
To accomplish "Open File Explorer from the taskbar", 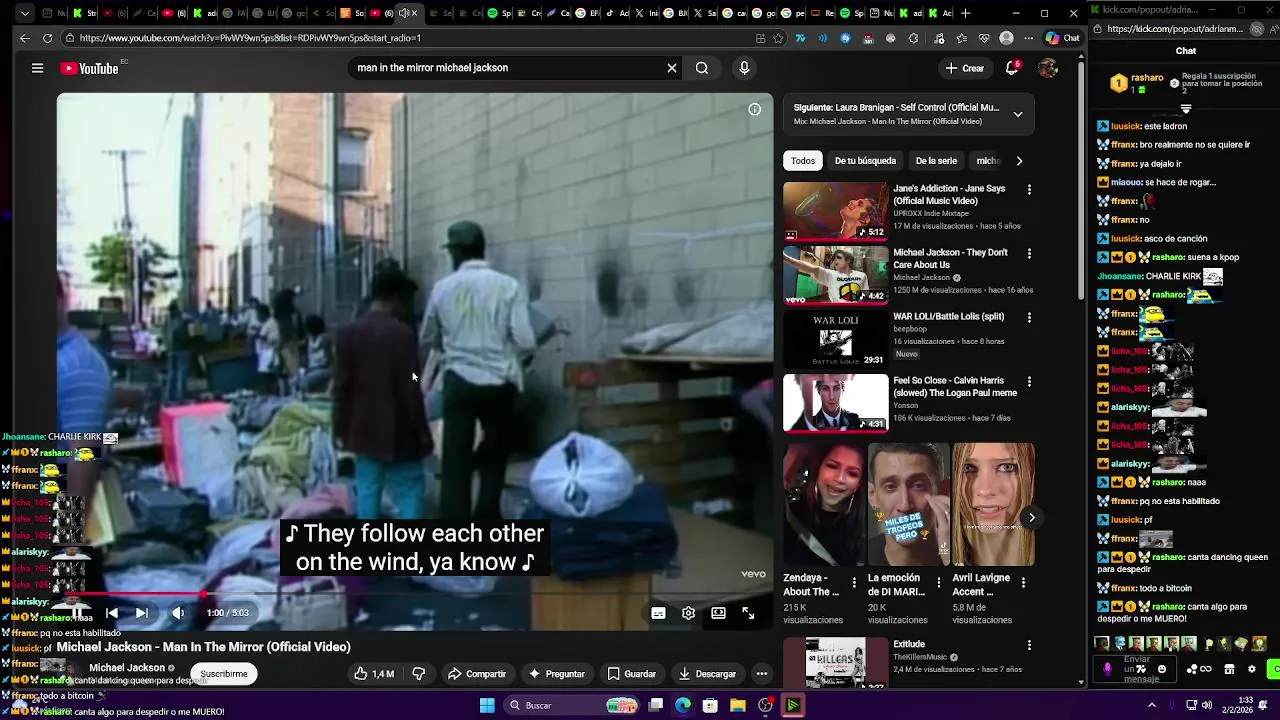I will tap(737, 705).
